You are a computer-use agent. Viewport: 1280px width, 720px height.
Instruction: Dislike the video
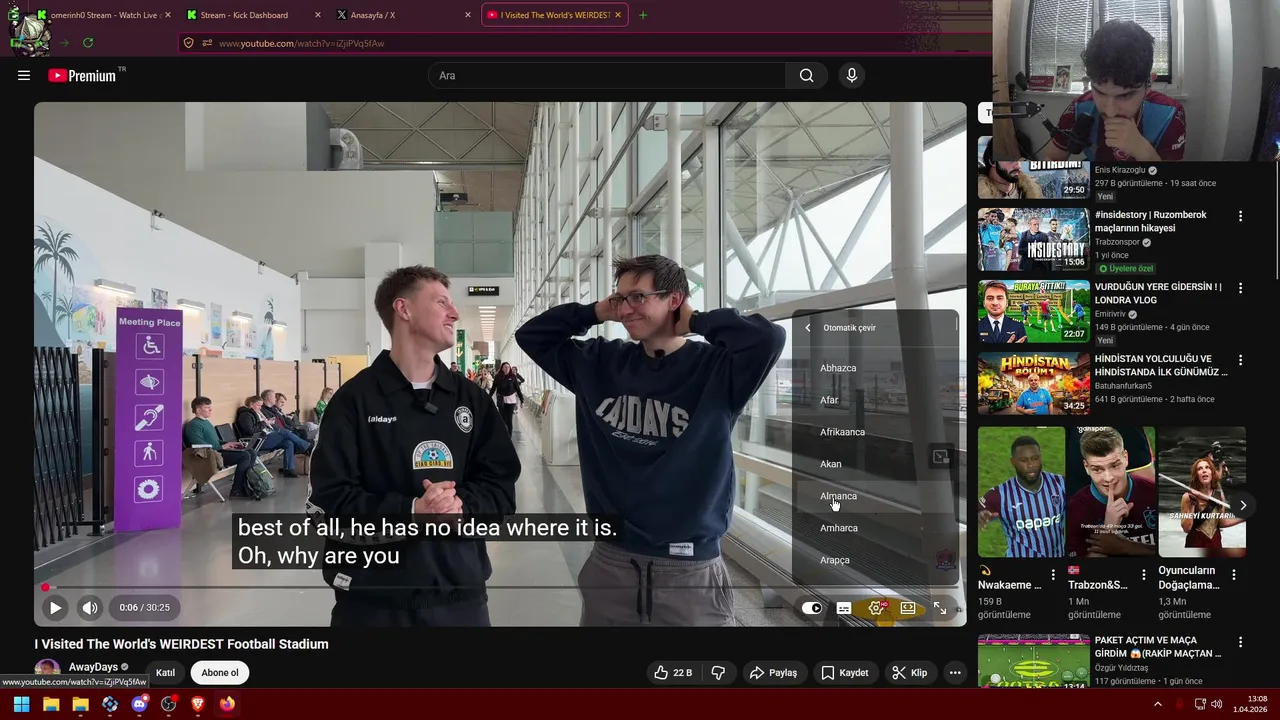click(x=718, y=673)
